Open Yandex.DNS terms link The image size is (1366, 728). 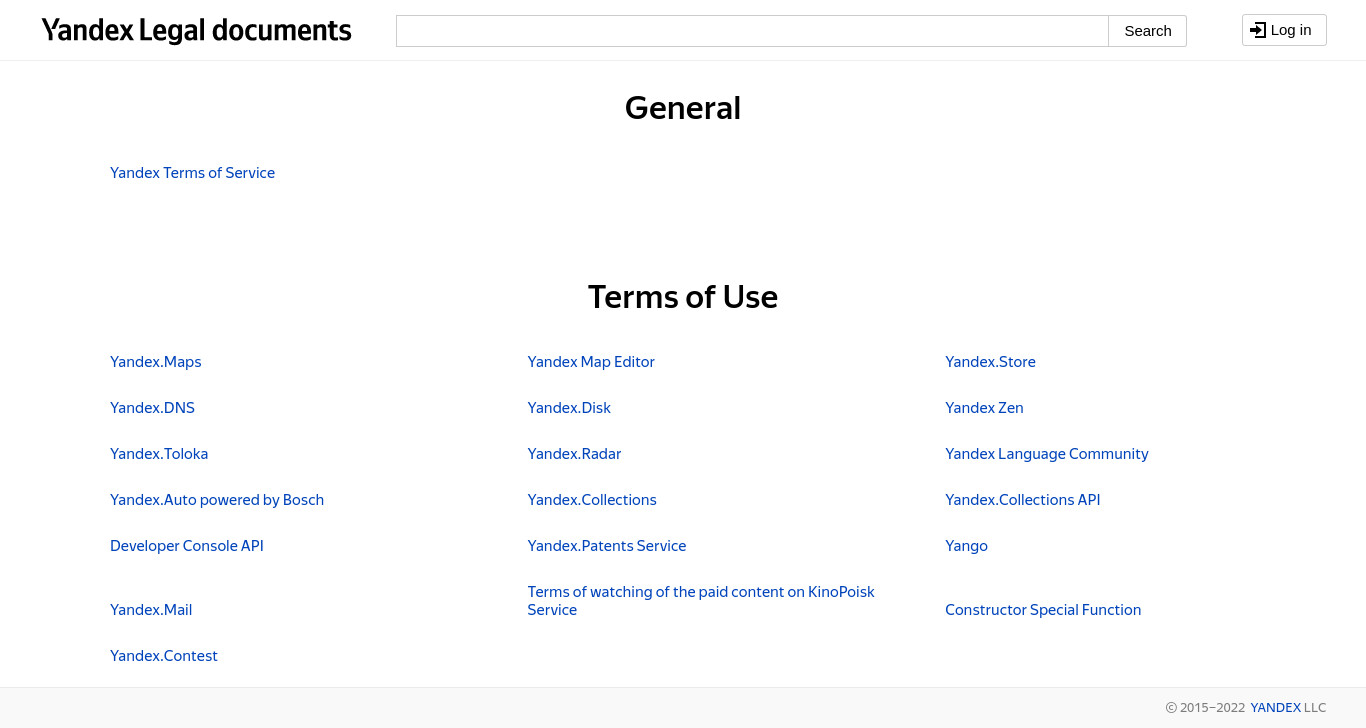click(x=152, y=408)
